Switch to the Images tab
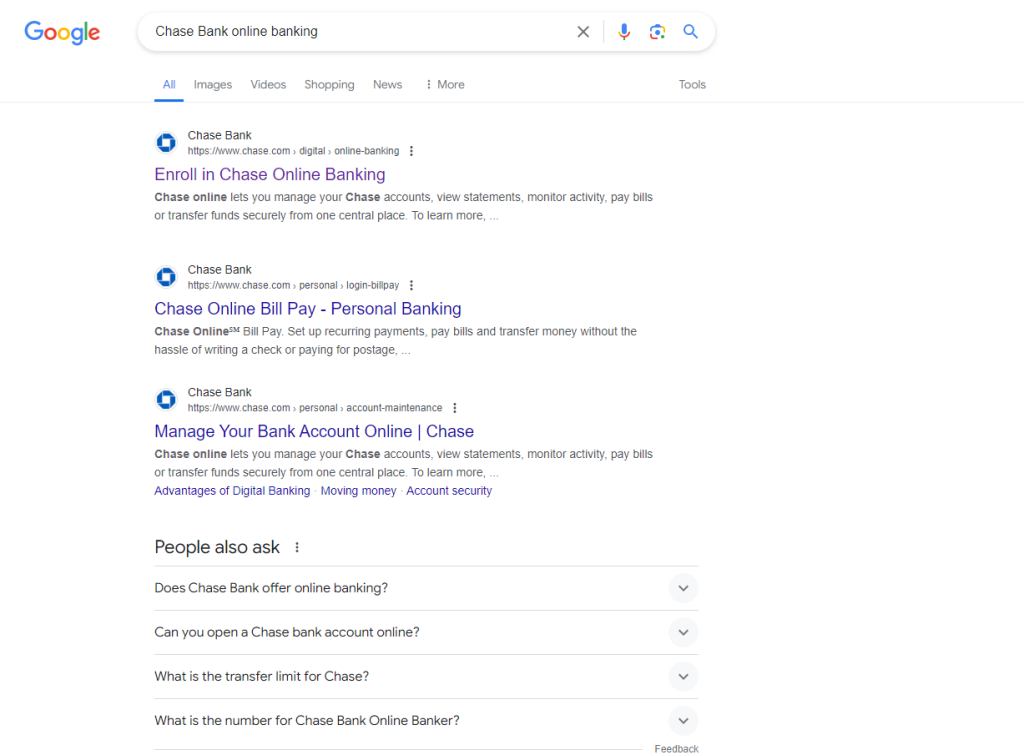 tap(212, 85)
